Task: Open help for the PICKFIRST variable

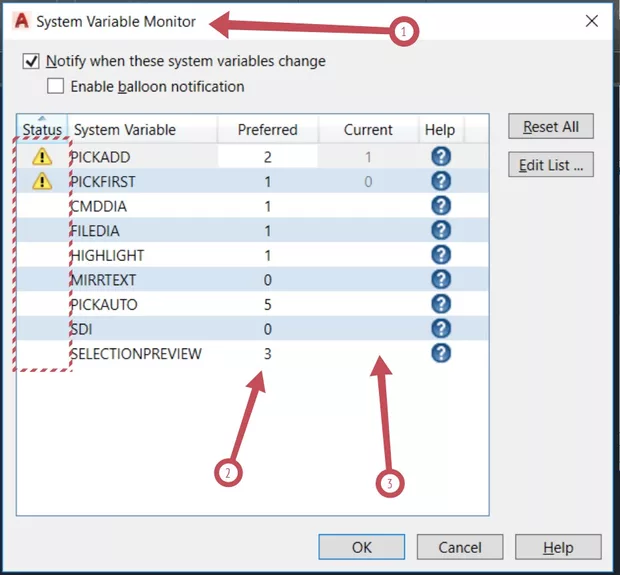Action: click(440, 181)
